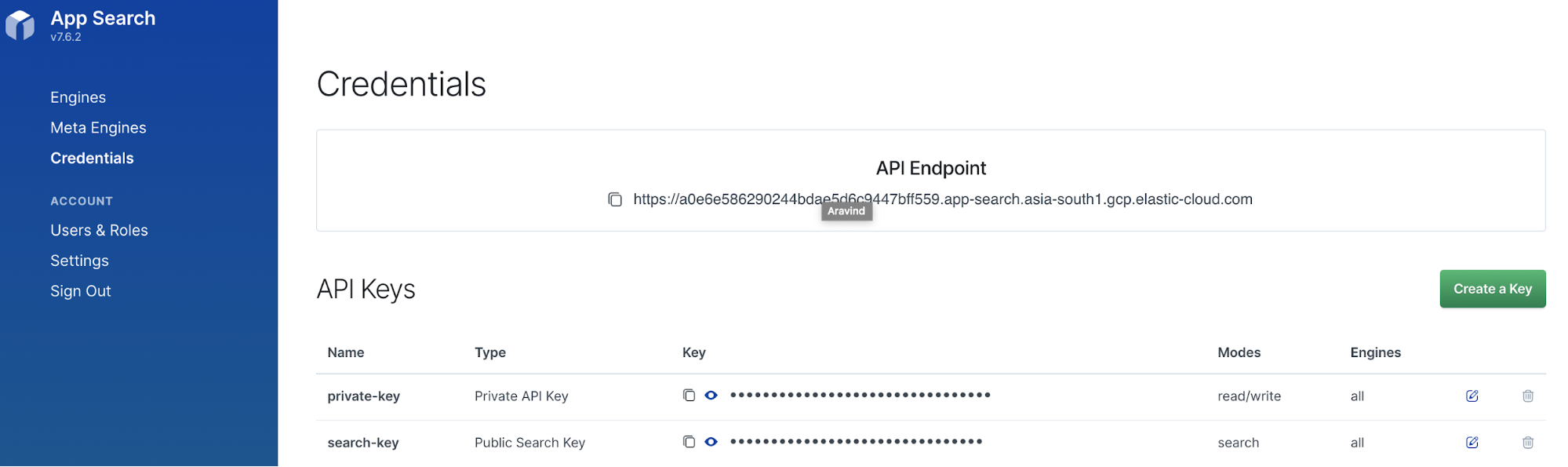Image resolution: width=1568 pixels, height=467 pixels.
Task: Copy the search-key value
Action: (x=689, y=442)
